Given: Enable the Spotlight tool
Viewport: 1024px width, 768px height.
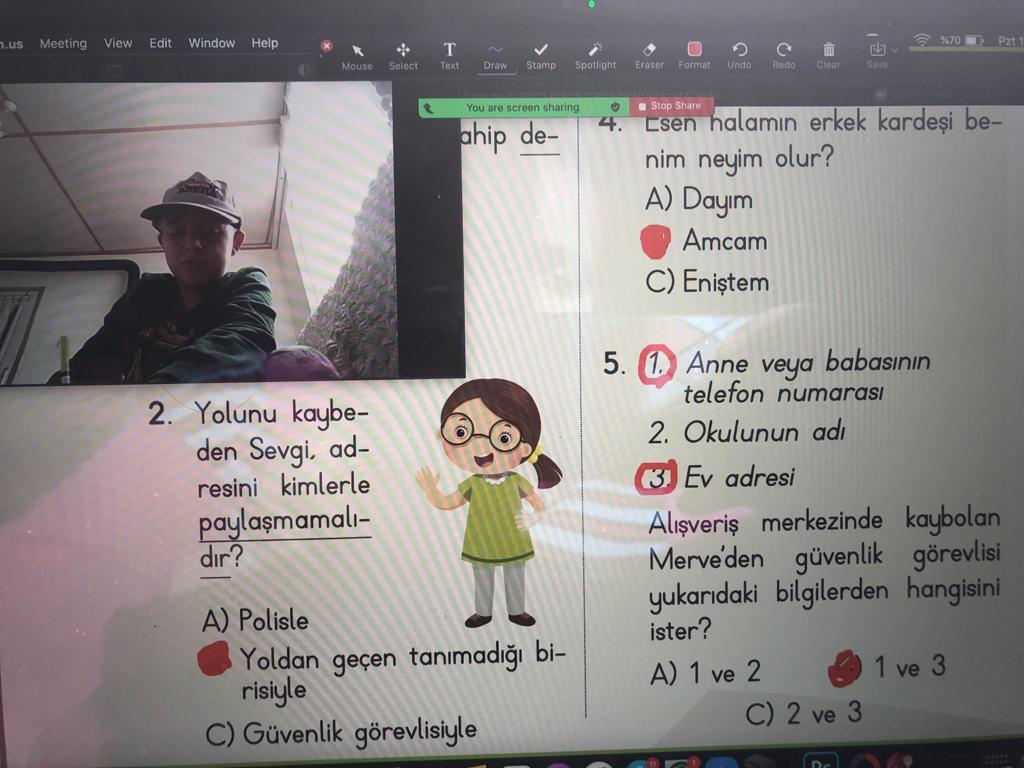Looking at the screenshot, I should click(595, 54).
